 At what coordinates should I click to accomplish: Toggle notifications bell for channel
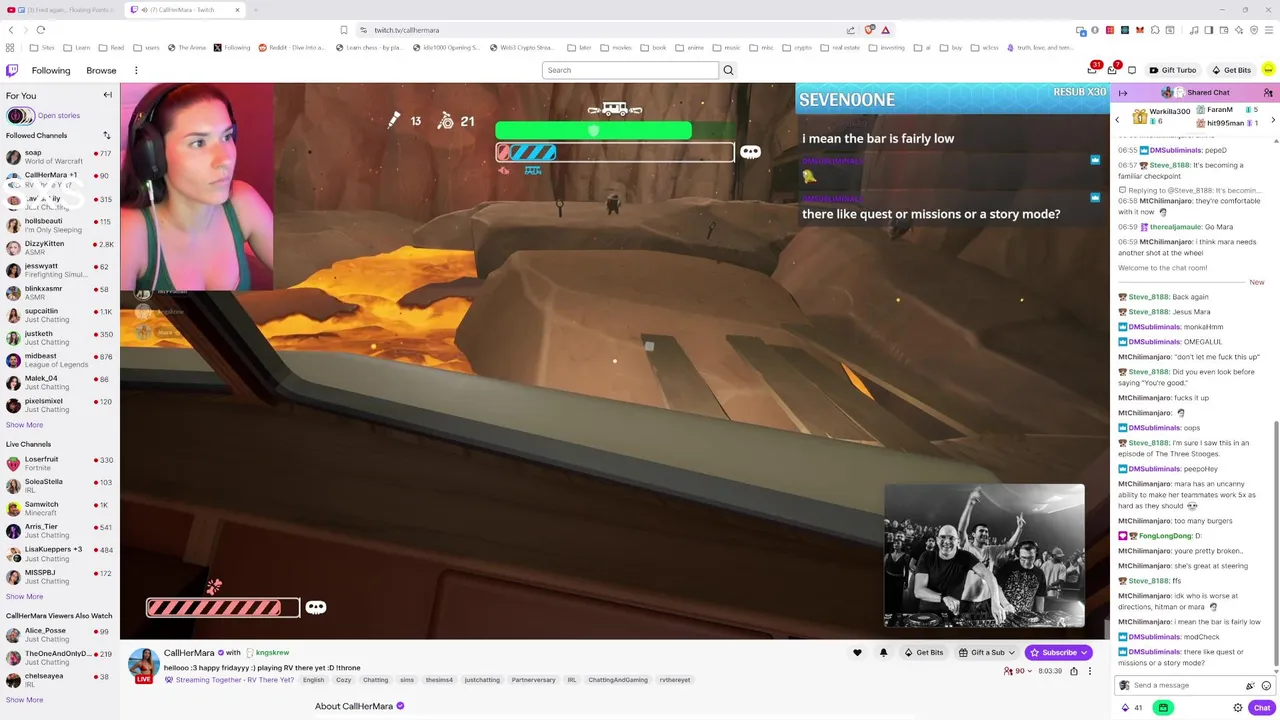coord(883,653)
